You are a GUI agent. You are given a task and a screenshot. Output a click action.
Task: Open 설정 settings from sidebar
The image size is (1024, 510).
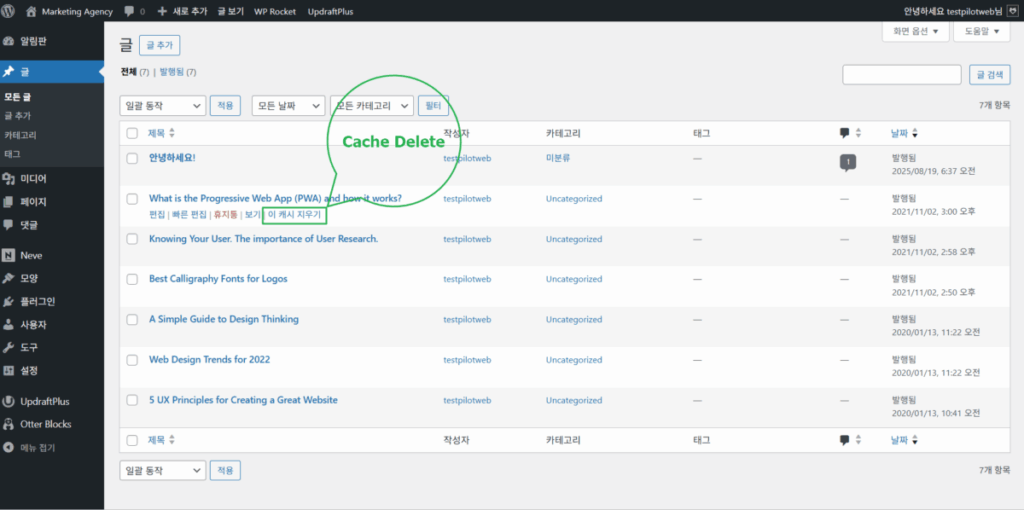(x=29, y=370)
